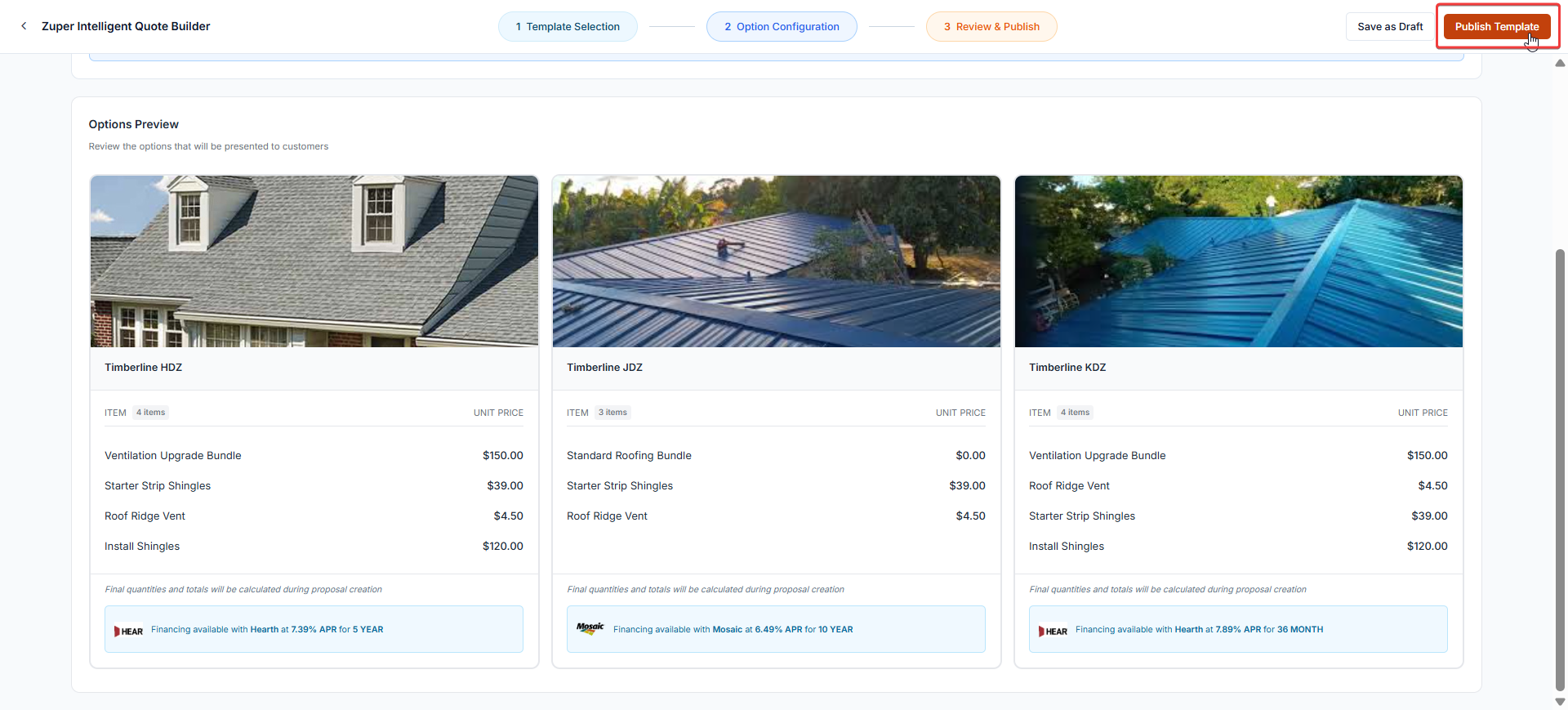Click Ventilation Upgrade Bundle in Timberline HDZ

(x=173, y=455)
